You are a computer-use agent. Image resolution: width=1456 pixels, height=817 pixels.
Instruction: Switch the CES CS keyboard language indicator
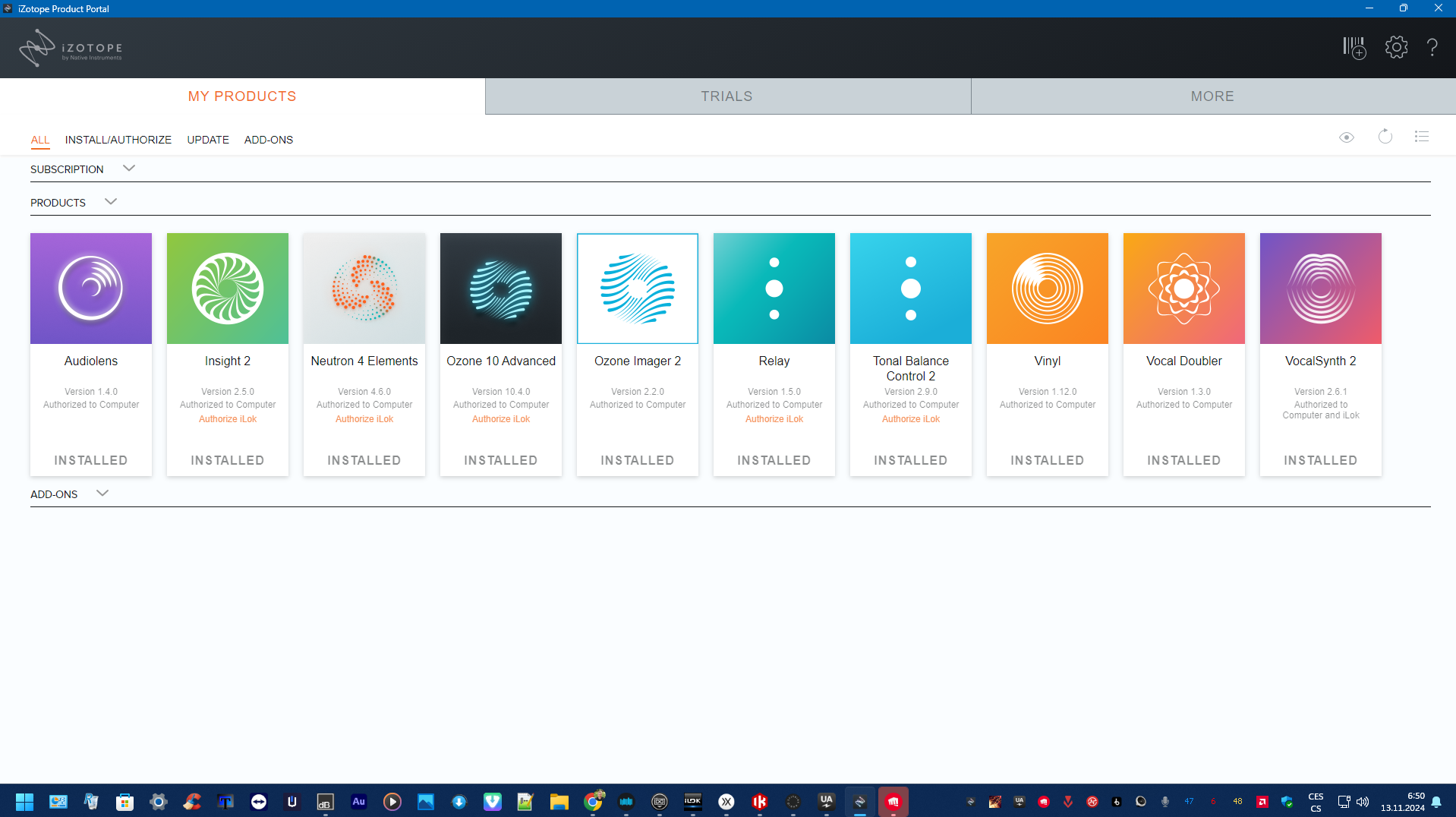point(1316,802)
